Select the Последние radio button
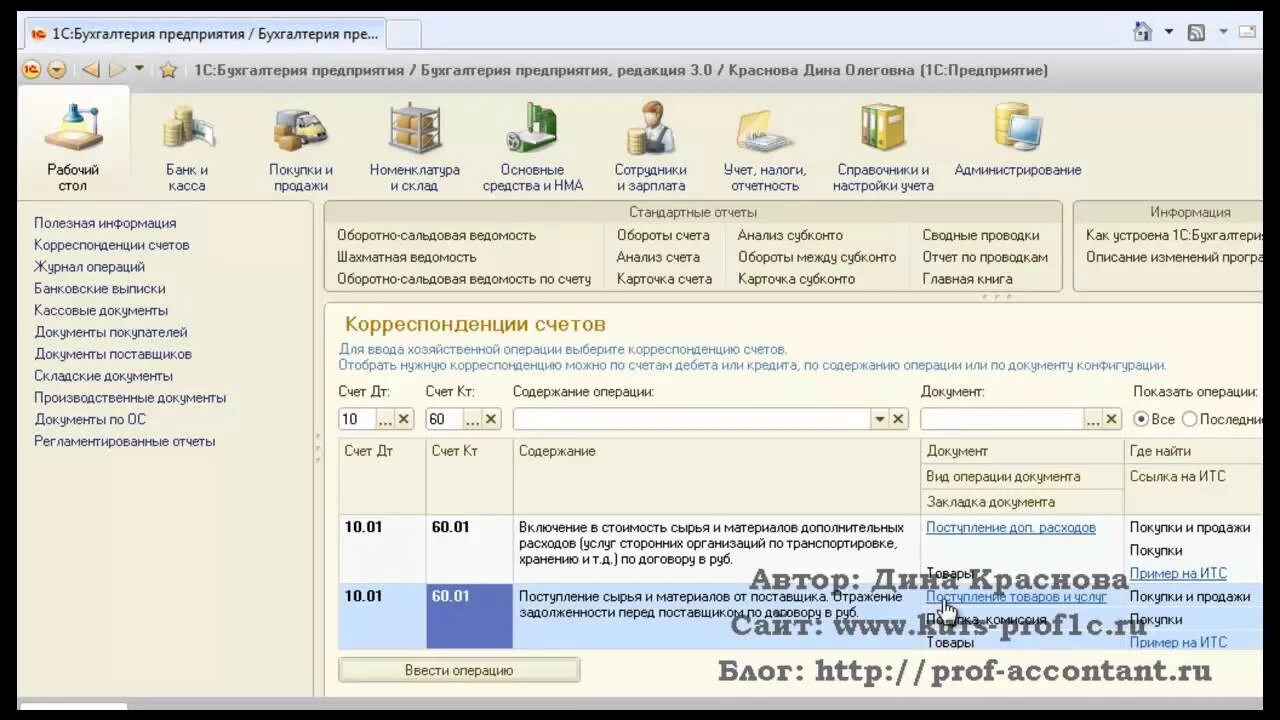1280x720 pixels. click(x=1190, y=419)
